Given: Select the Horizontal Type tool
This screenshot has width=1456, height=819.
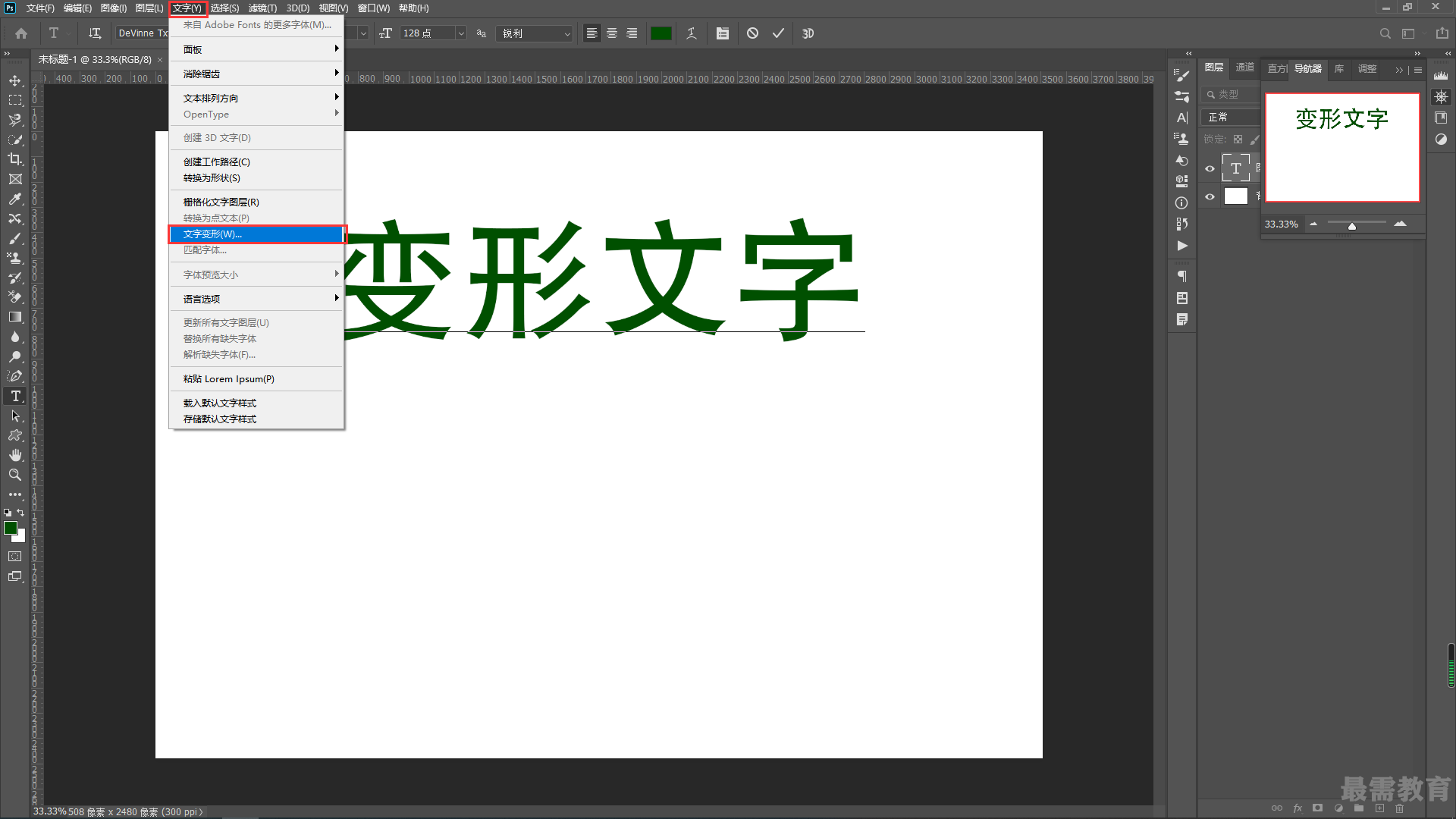Looking at the screenshot, I should click(15, 396).
